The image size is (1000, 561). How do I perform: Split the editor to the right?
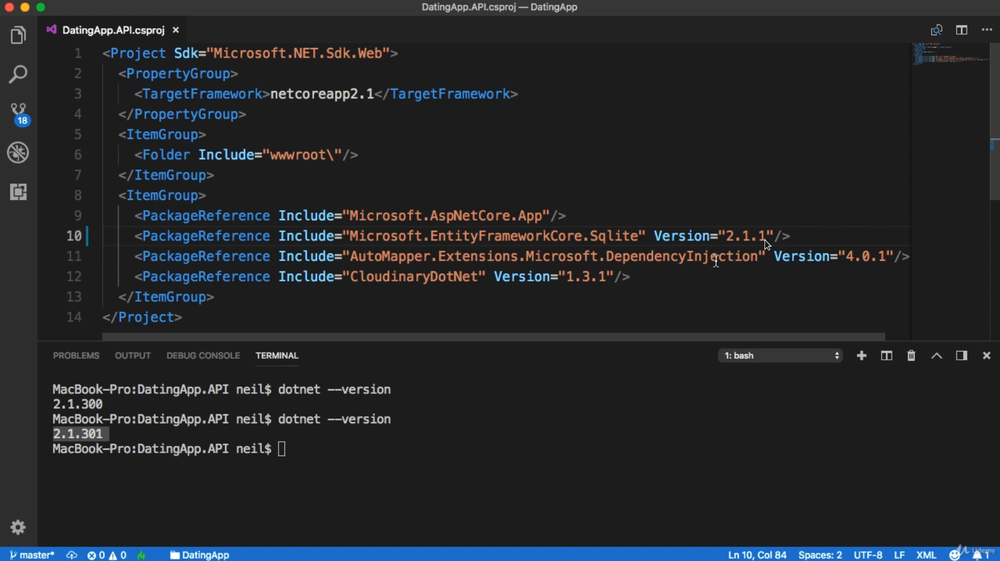(962, 30)
